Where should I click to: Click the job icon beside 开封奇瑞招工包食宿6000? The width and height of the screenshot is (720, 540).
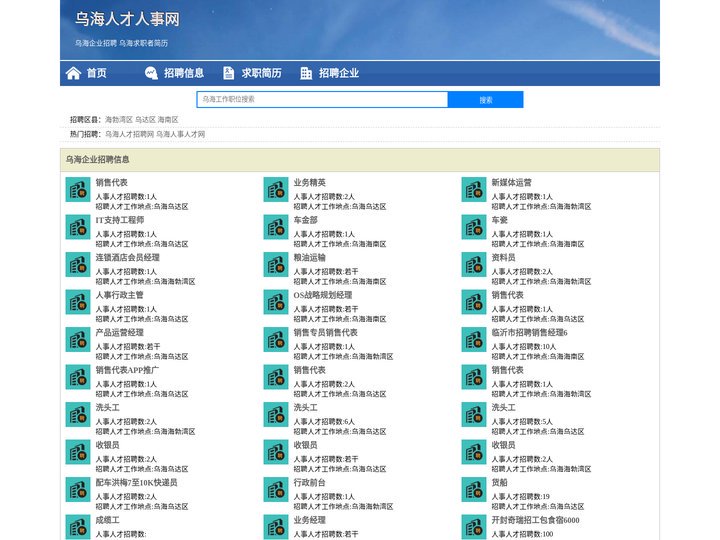(x=474, y=527)
